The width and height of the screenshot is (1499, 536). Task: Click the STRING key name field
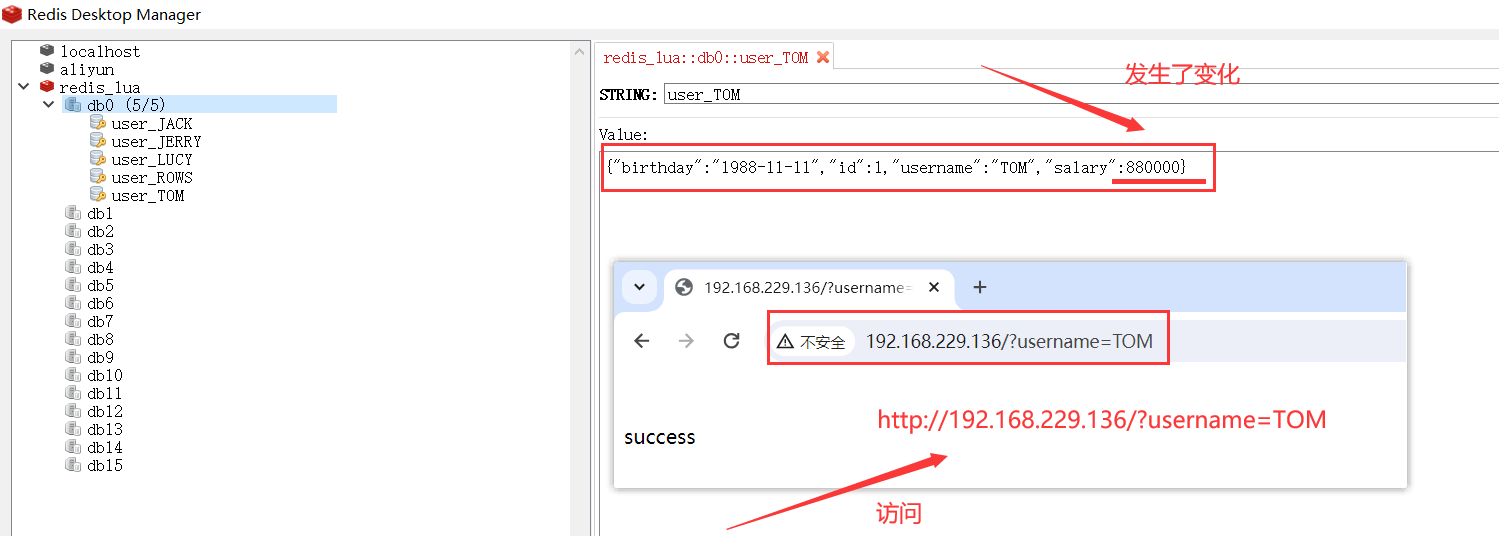coord(1081,95)
